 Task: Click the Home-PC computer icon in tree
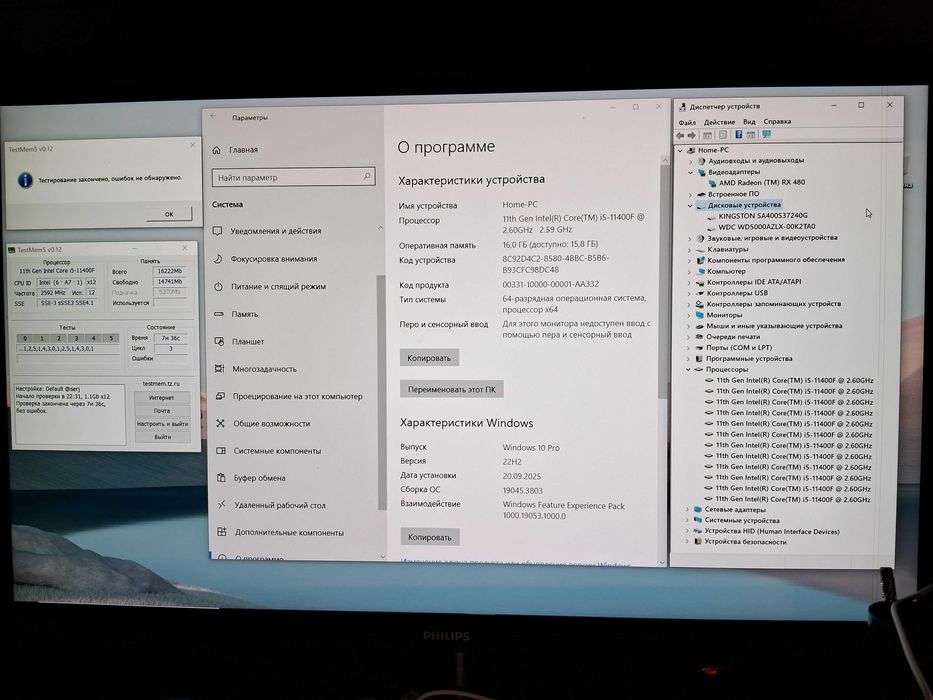click(x=691, y=150)
